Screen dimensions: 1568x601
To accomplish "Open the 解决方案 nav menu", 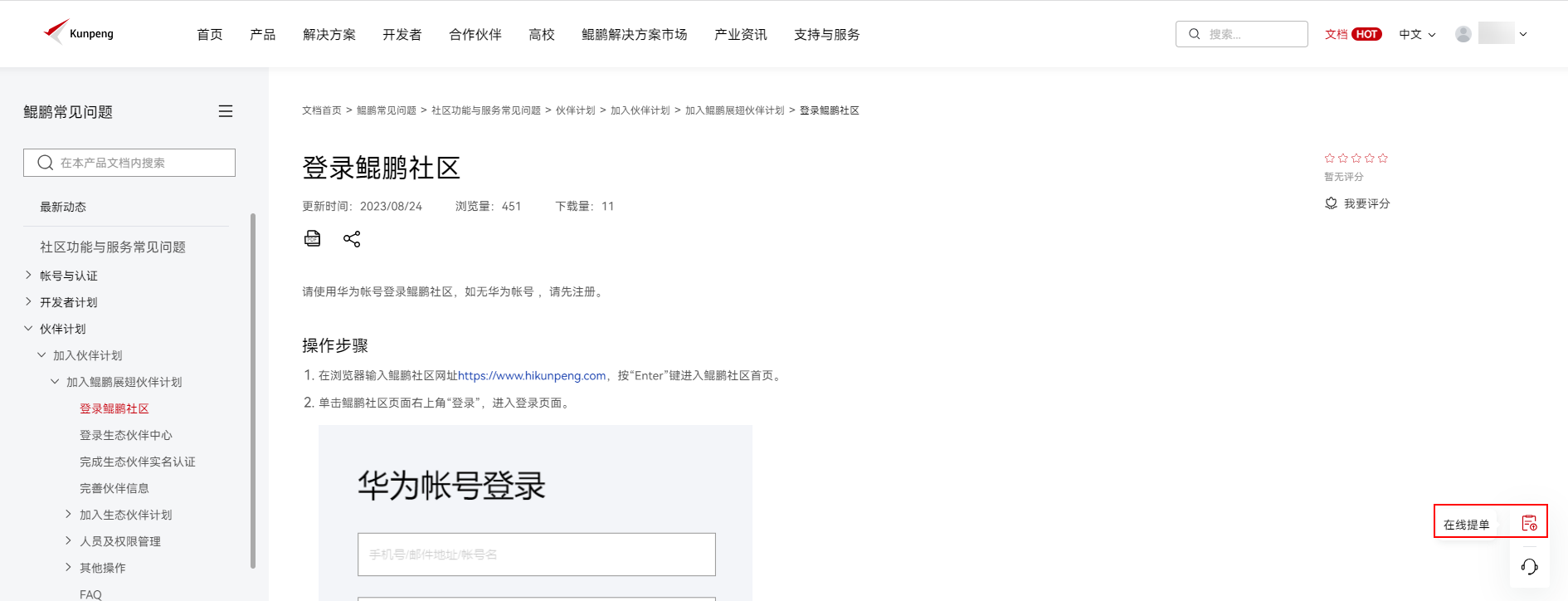I will pyautogui.click(x=329, y=34).
